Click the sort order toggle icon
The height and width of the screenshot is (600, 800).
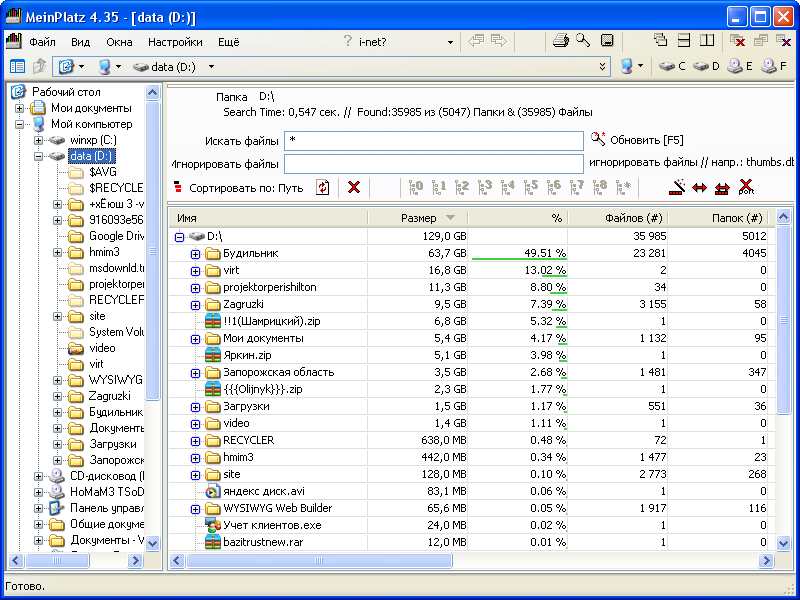click(x=322, y=187)
